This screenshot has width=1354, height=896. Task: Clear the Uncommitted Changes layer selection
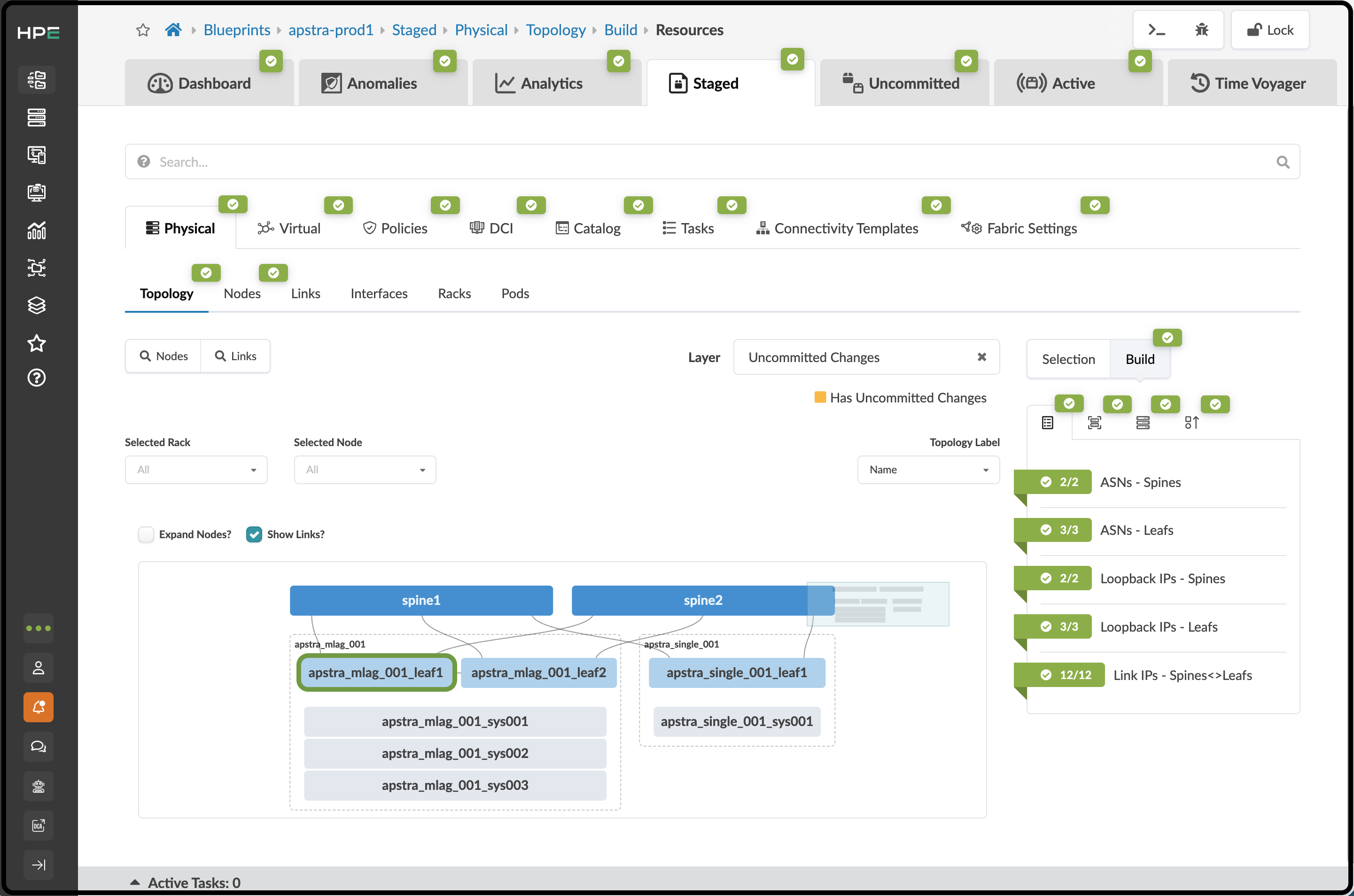point(981,356)
